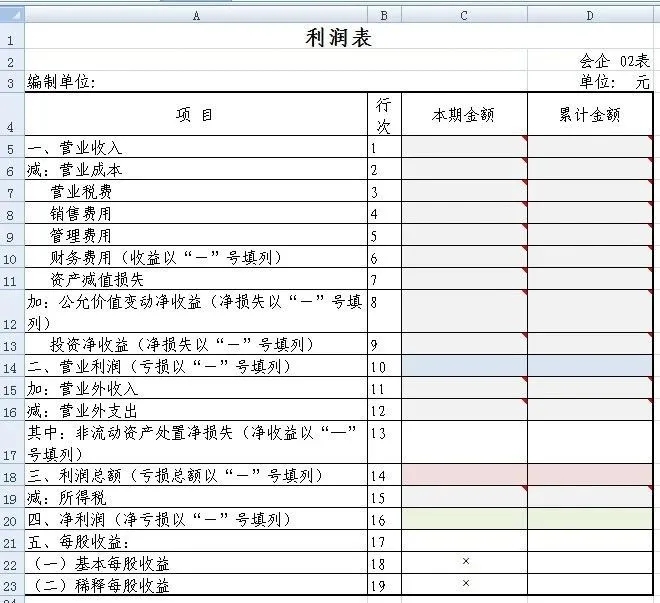Click the 本期金额 input cell for 营业成本
The width and height of the screenshot is (660, 603).
(x=464, y=169)
